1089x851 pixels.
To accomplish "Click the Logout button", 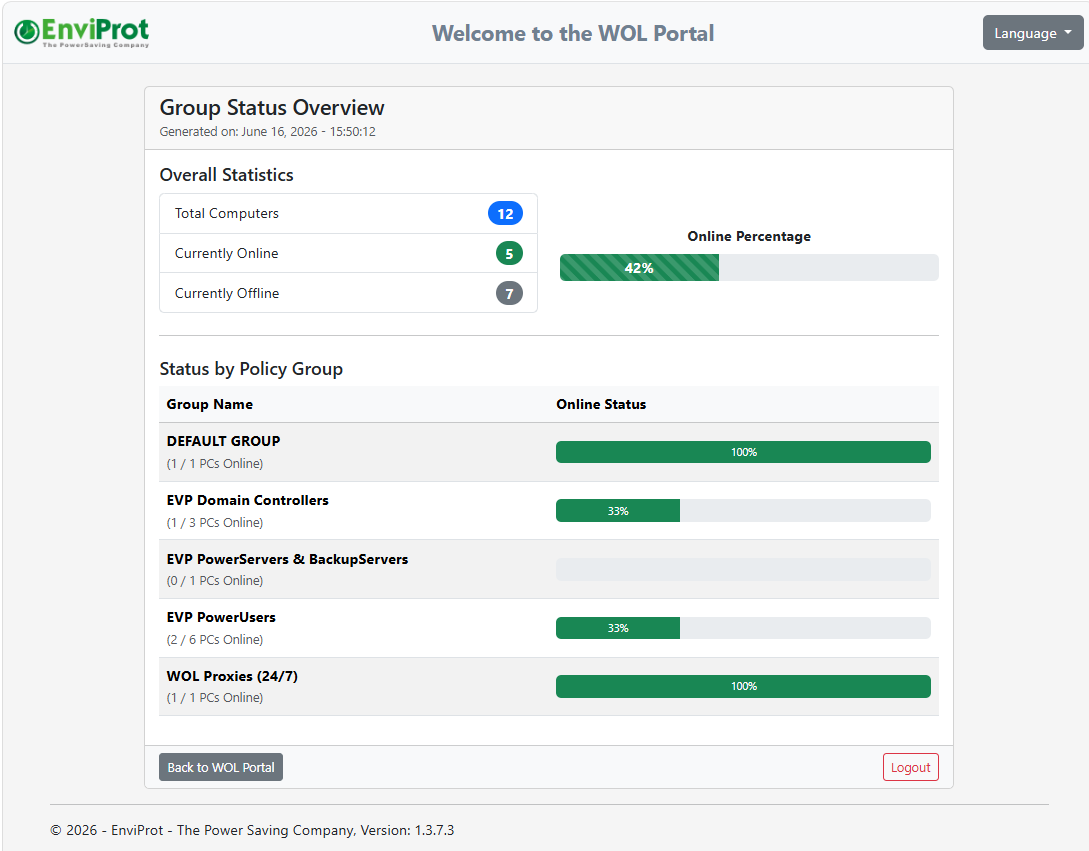I will pos(911,767).
